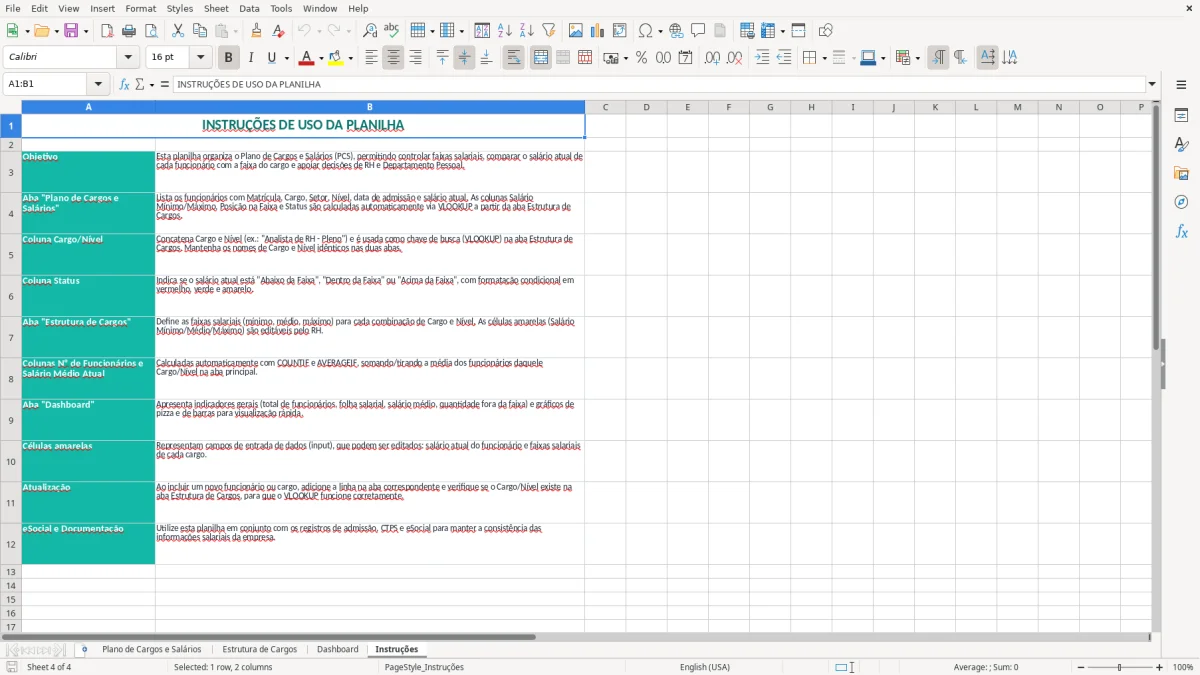Click the Sort Ascending icon
The image size is (1200, 675).
pos(505,31)
